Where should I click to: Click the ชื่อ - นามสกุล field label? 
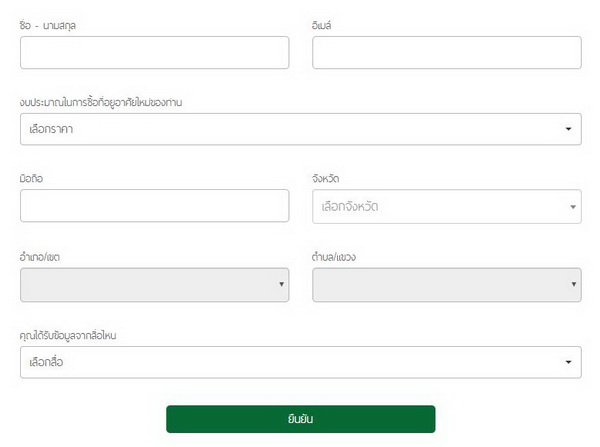click(48, 25)
